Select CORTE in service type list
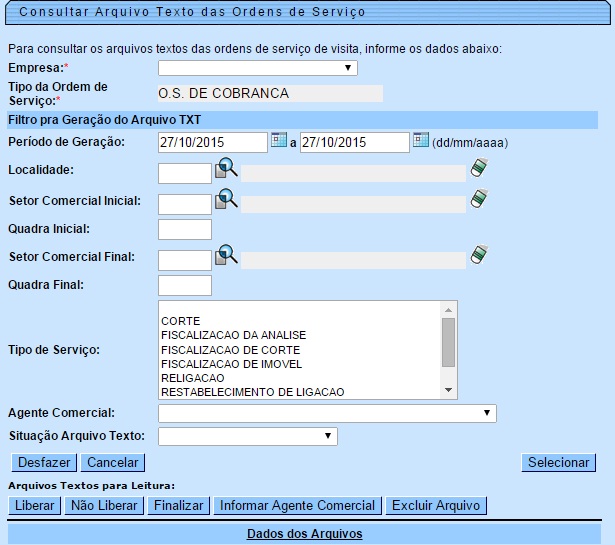The height and width of the screenshot is (545, 615). click(181, 320)
